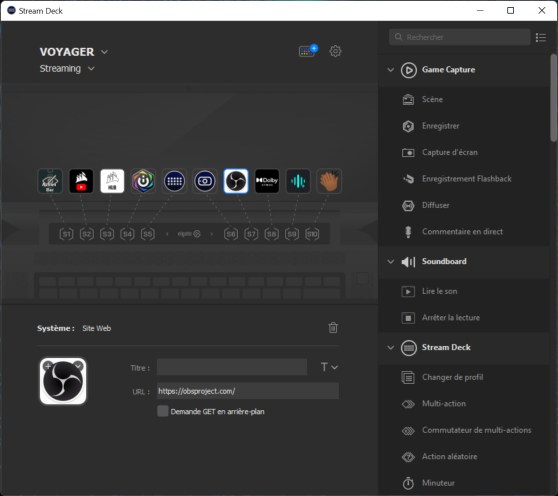
Task: Select the blue dotted grid key icon
Action: coord(174,181)
